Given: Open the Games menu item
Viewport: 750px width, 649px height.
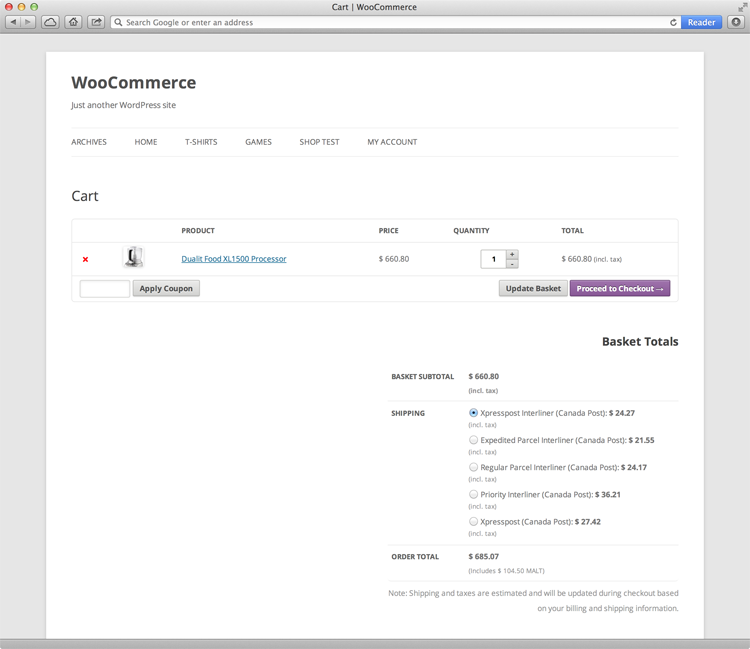Looking at the screenshot, I should [x=258, y=142].
